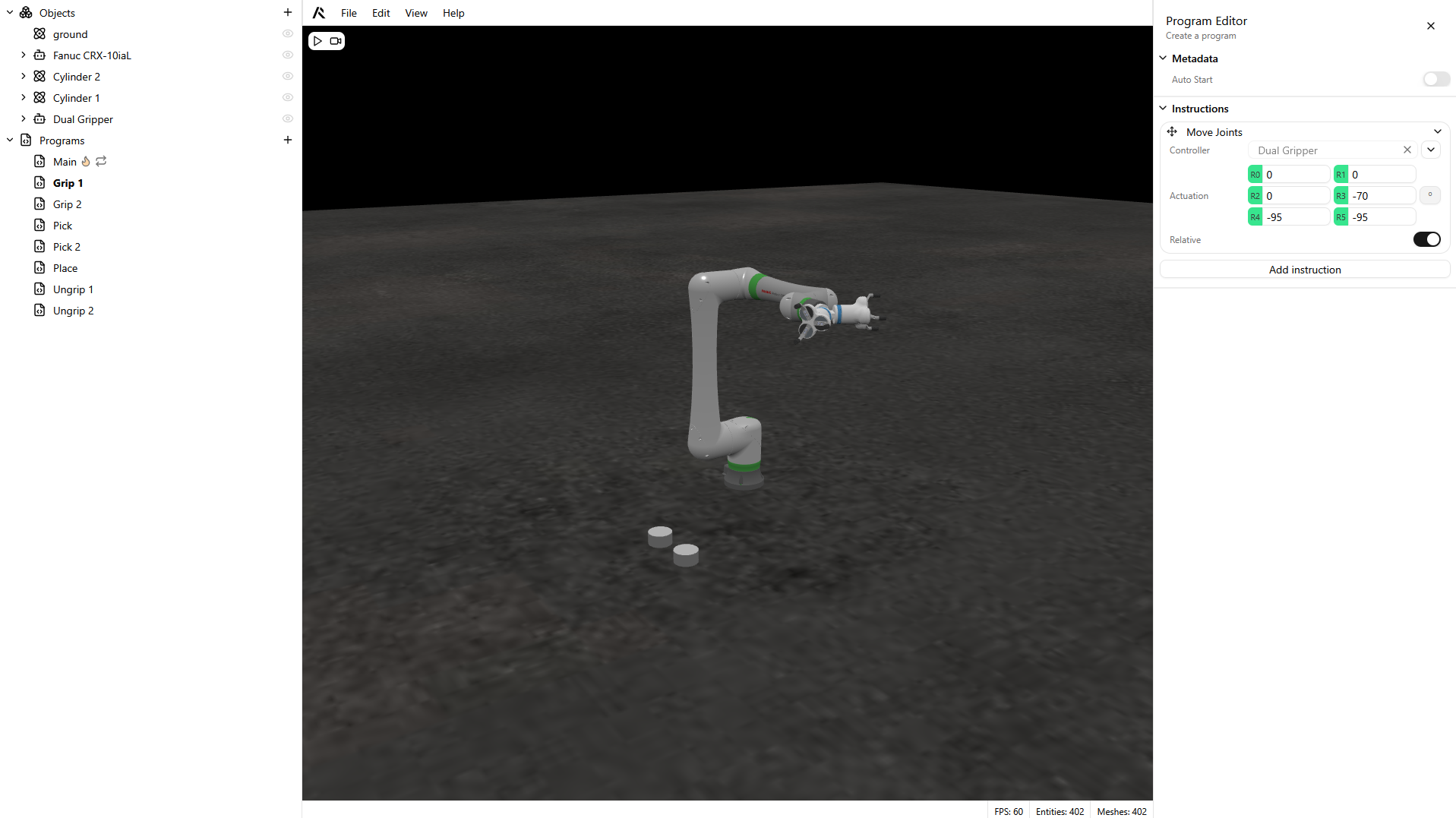1456x818 pixels.
Task: Click the application logo icon
Action: coord(319,13)
